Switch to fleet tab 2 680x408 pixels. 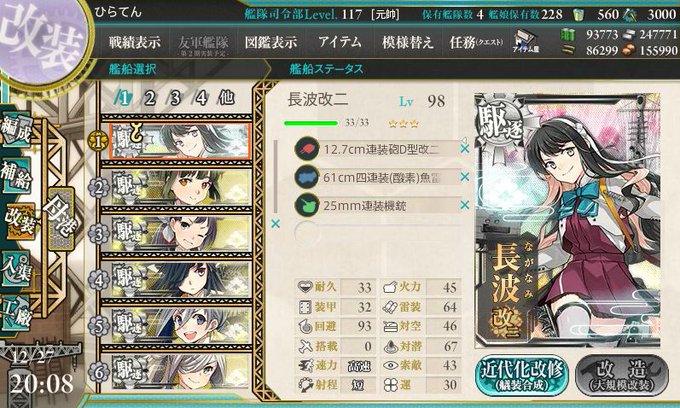tap(150, 99)
